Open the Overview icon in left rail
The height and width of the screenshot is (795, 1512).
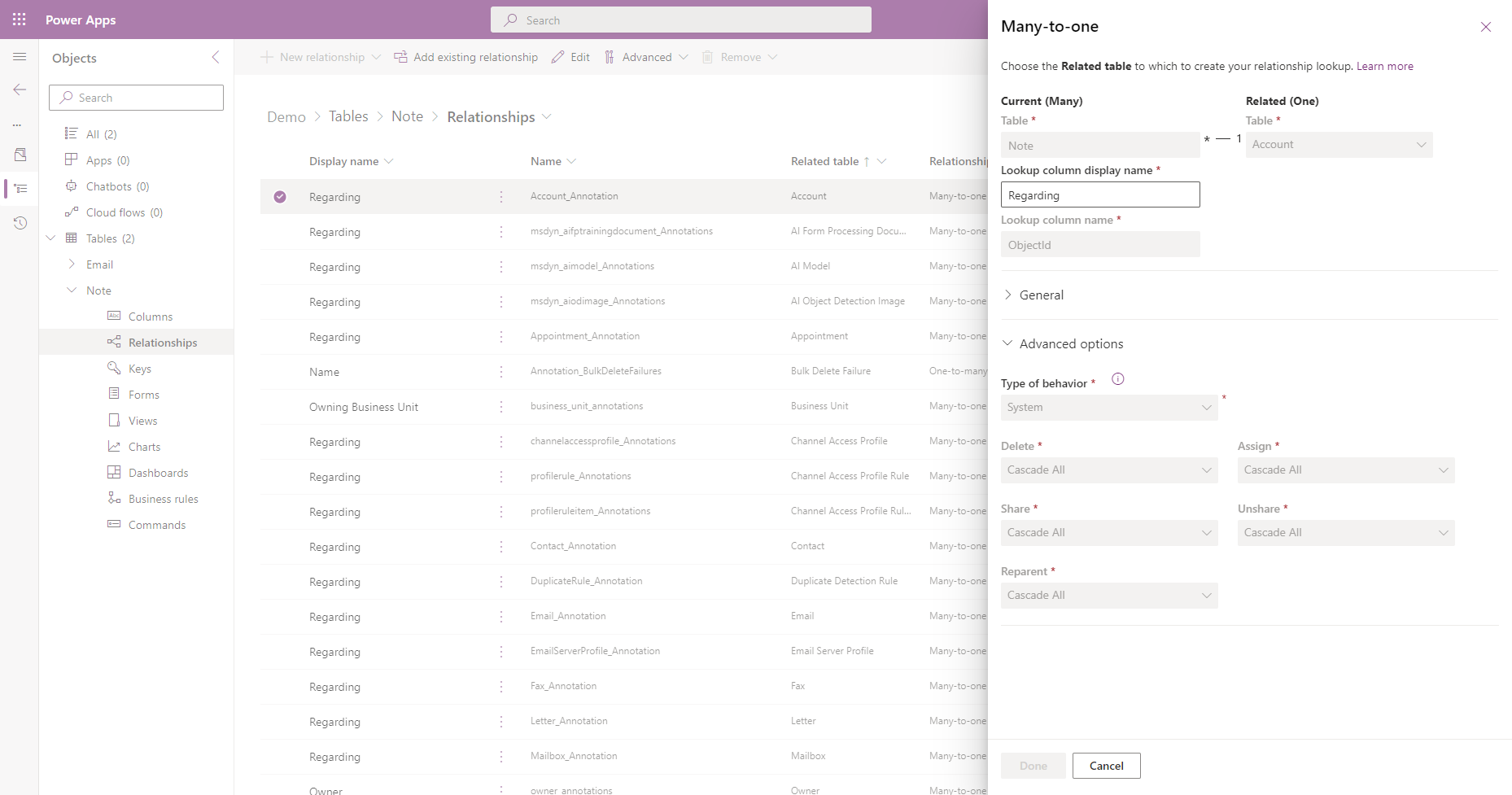click(20, 155)
